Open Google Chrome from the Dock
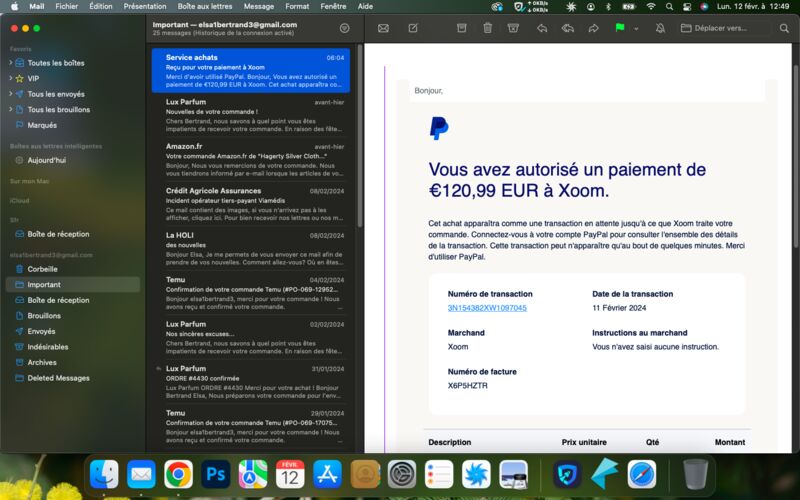 click(x=179, y=474)
